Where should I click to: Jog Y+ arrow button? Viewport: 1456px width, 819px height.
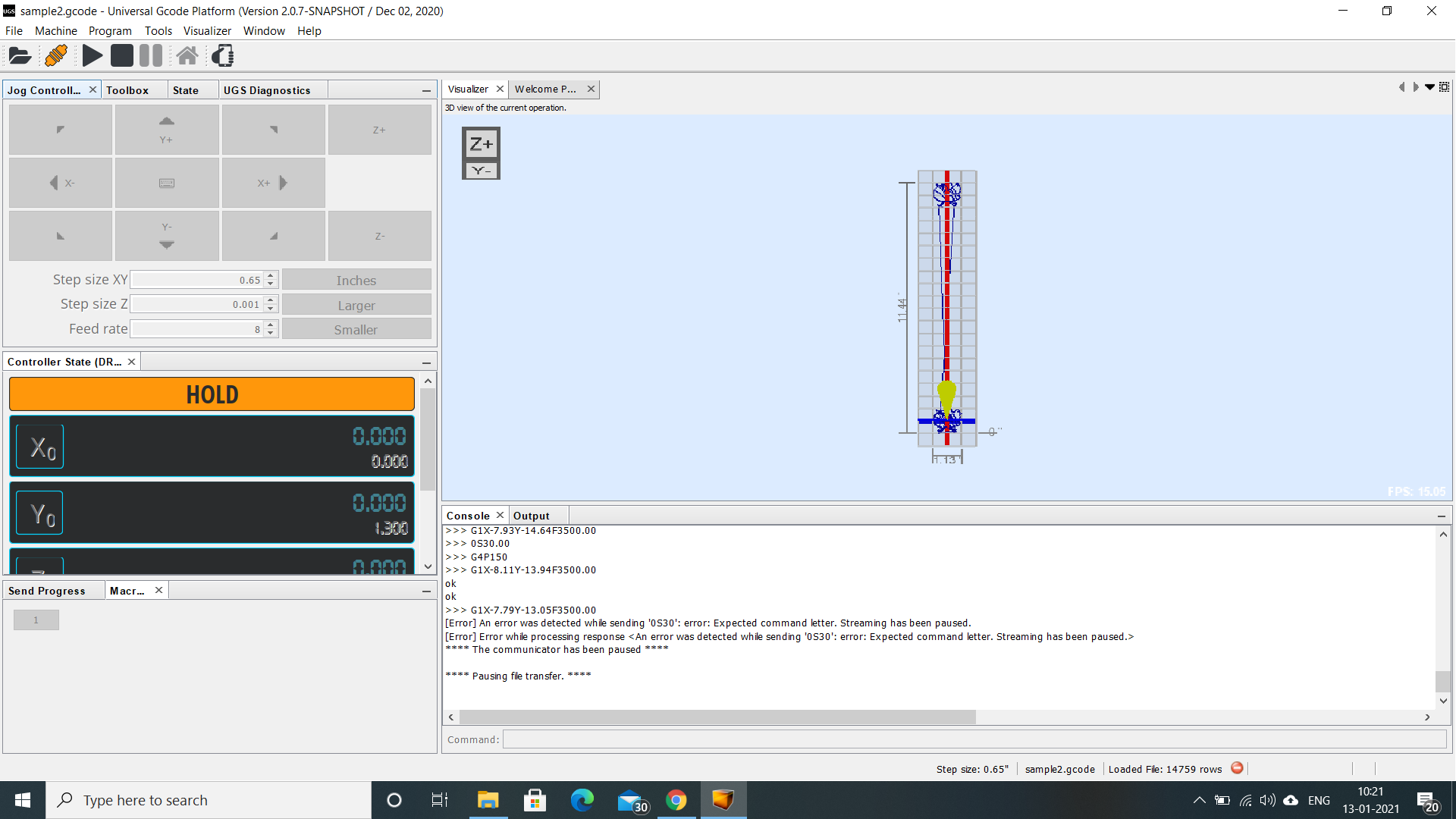(167, 130)
